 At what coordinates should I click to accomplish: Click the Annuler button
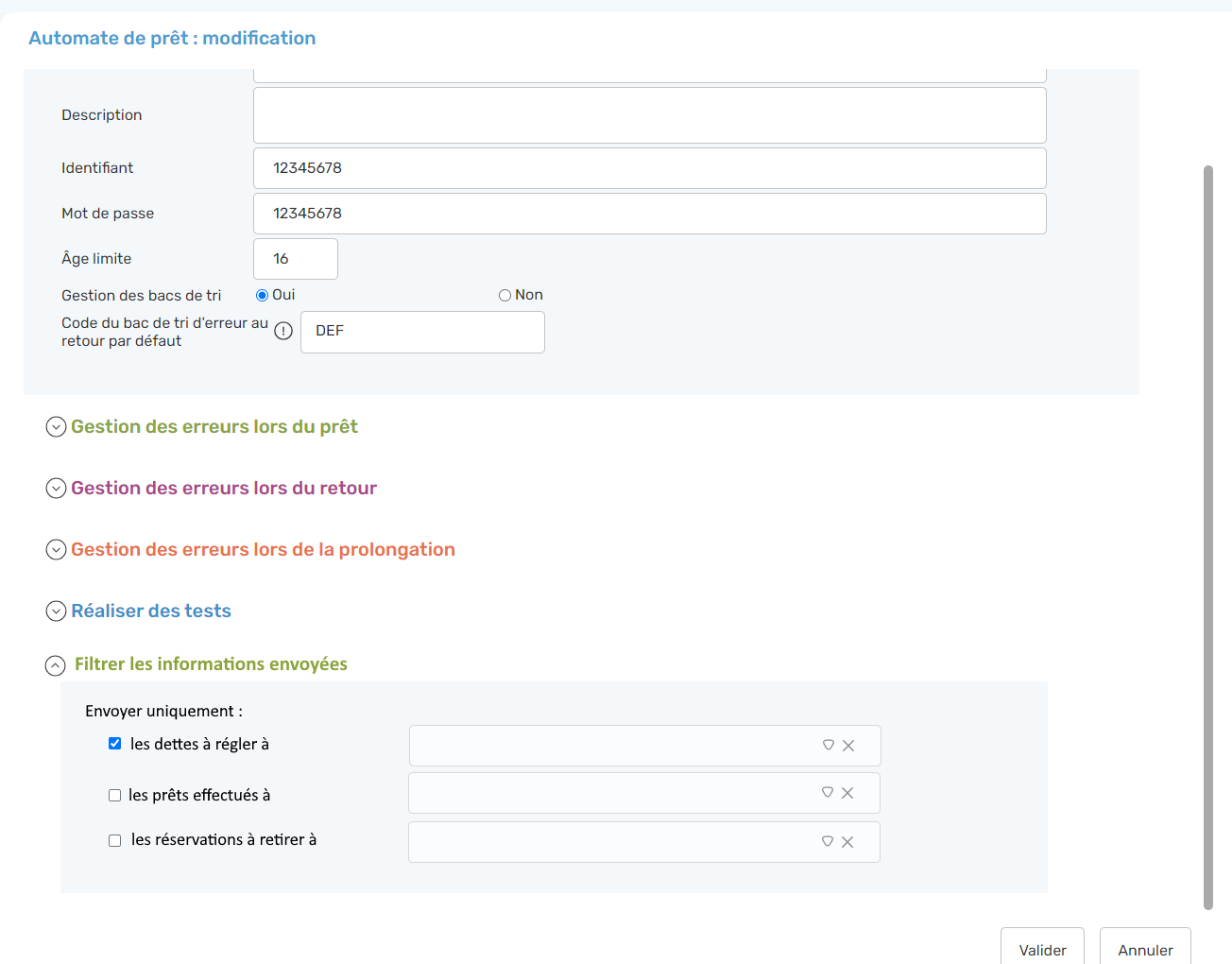click(1145, 949)
